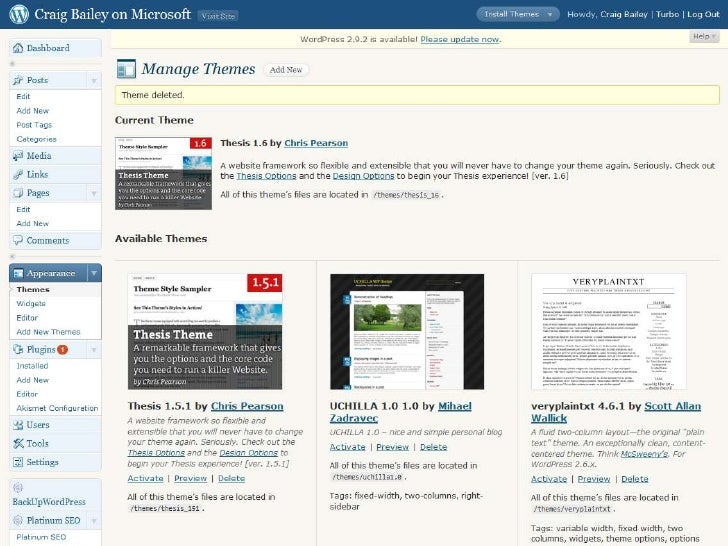The image size is (728, 546).
Task: Click the McSweeney's link
Action: [x=644, y=454]
